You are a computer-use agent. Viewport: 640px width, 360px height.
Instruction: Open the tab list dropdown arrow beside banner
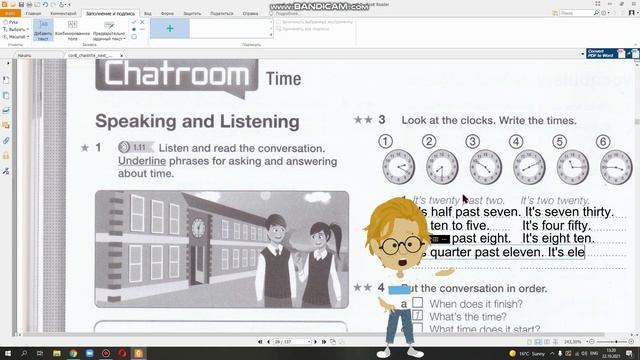[582, 54]
